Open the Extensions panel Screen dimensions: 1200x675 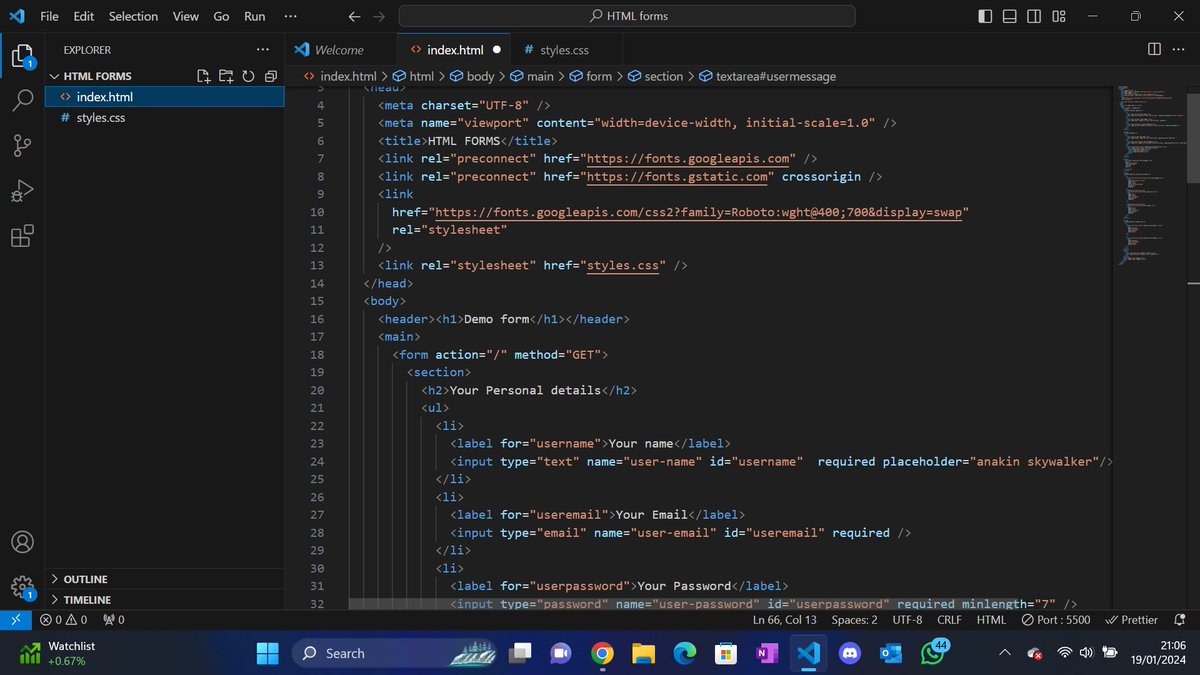click(22, 236)
